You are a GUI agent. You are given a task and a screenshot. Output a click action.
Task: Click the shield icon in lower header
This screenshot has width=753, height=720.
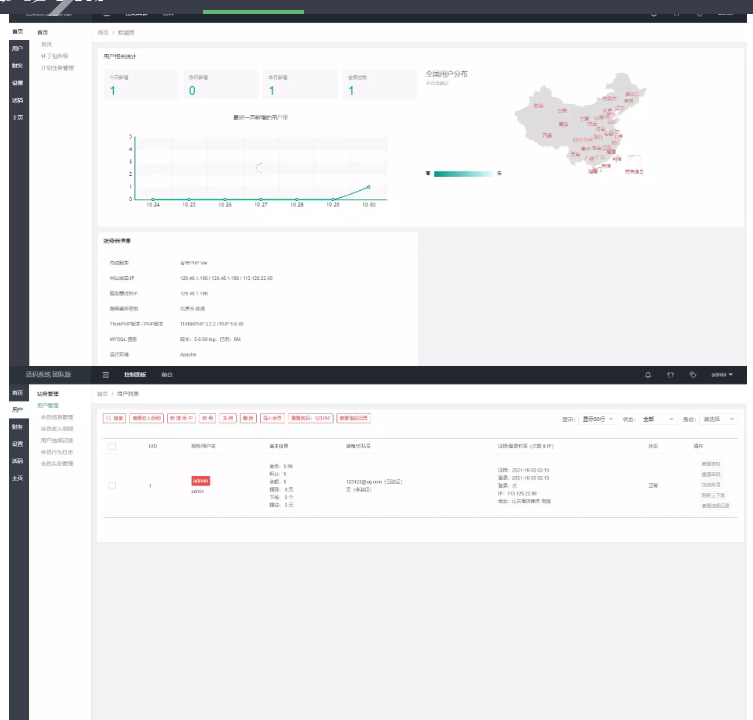[670, 375]
